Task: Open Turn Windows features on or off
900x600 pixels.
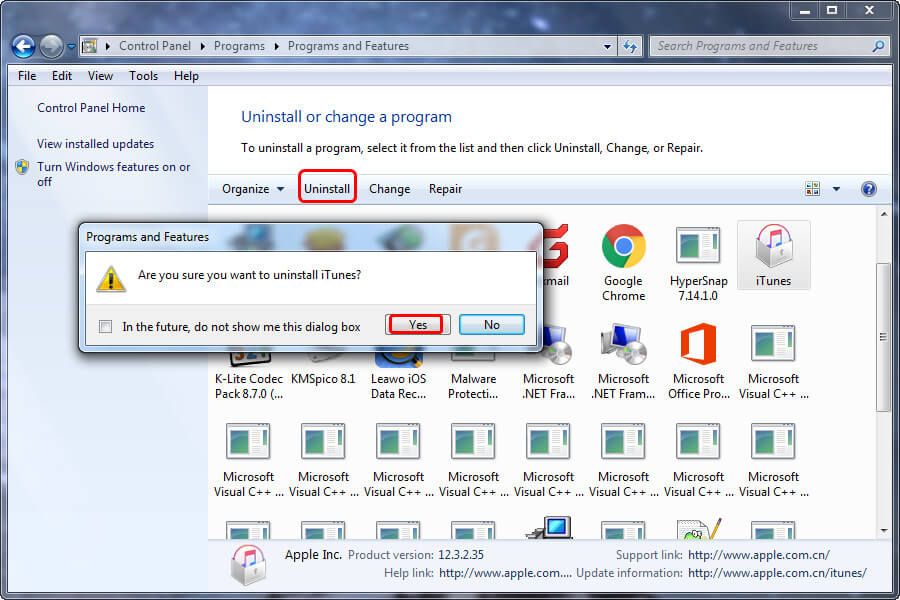Action: [114, 174]
